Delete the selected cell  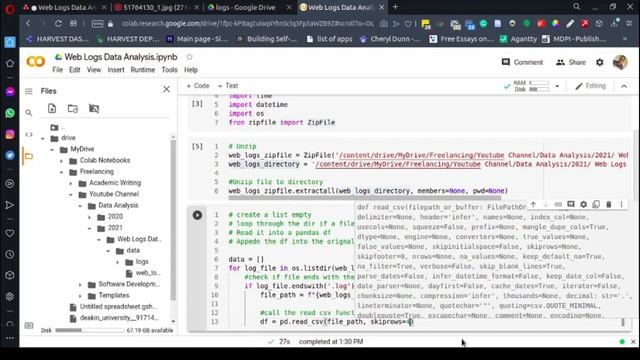coord(609,204)
